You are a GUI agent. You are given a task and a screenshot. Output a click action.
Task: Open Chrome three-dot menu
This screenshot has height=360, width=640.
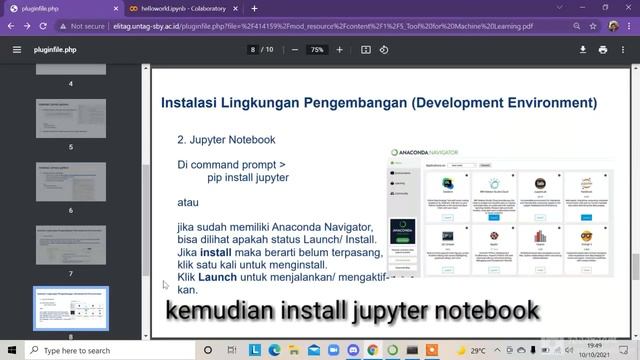[629, 26]
